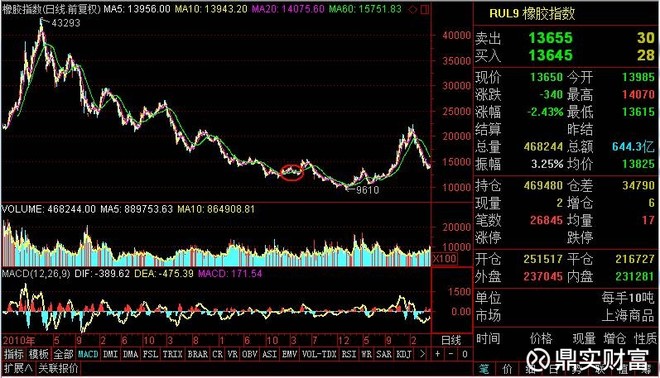Select the MACD indicator tab
Screen dimensions: 660x378
(88, 354)
